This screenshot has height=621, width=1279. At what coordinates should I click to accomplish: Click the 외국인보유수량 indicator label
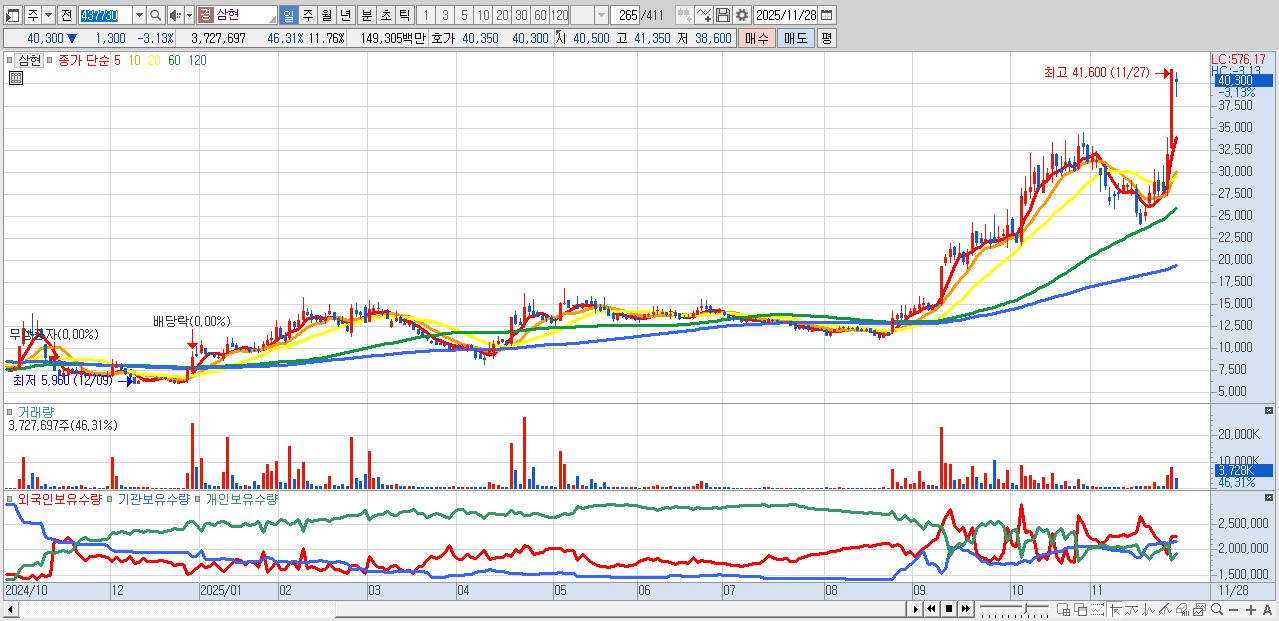click(x=60, y=499)
